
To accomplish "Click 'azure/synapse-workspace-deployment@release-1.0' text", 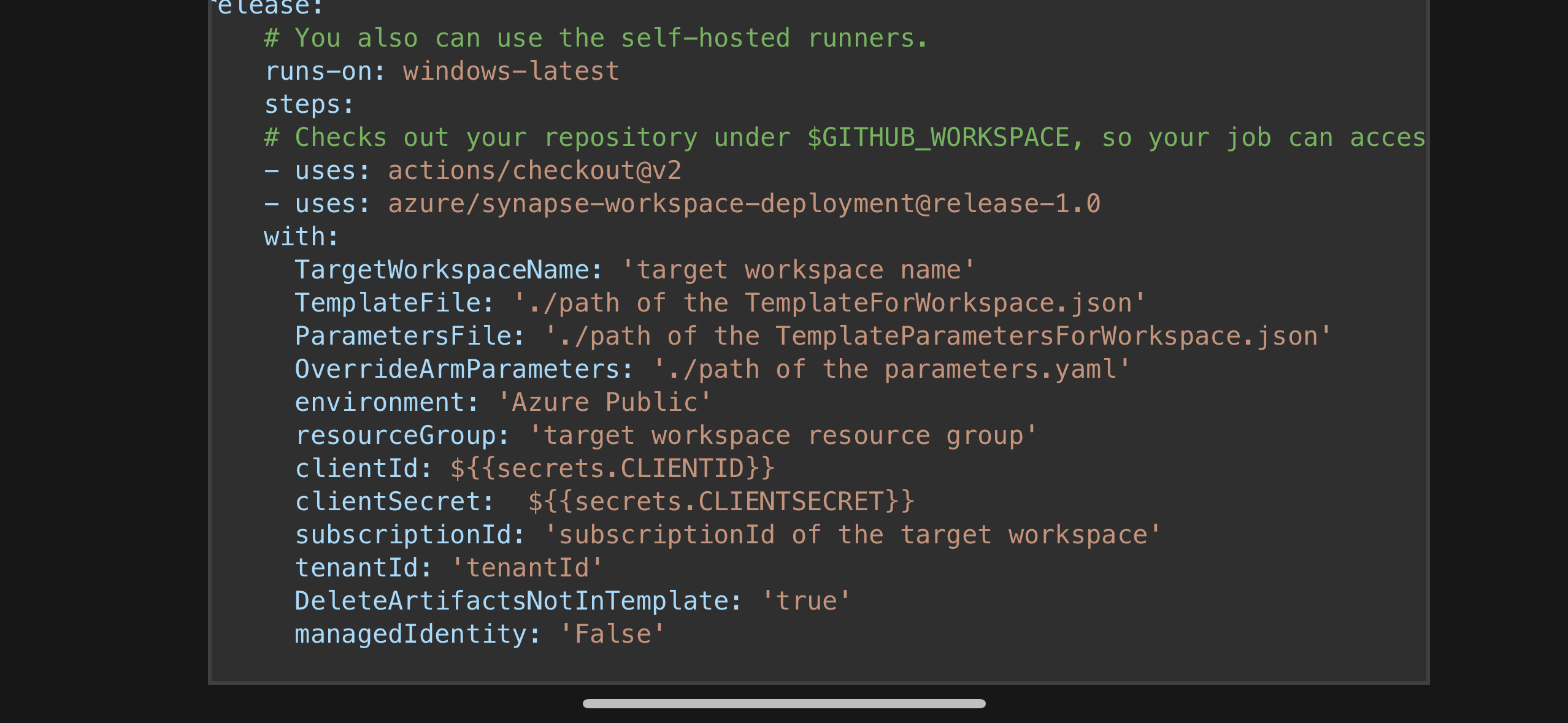I will pyautogui.click(x=744, y=204).
